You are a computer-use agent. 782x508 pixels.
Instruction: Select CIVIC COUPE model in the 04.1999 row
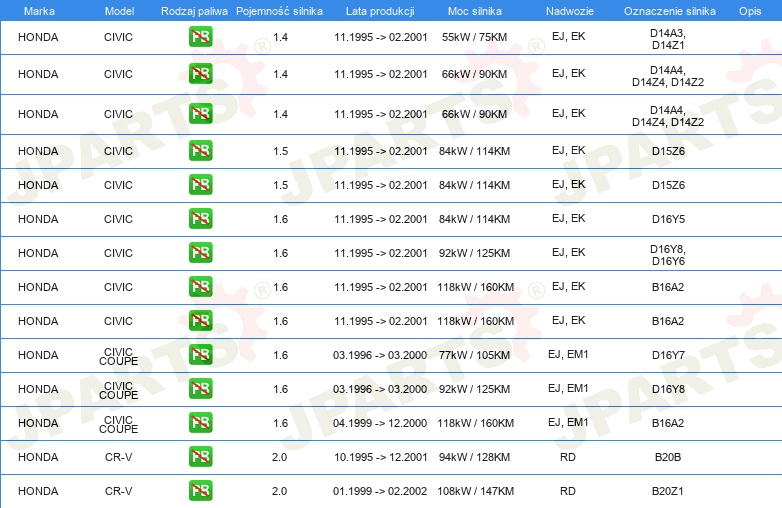[x=119, y=424]
